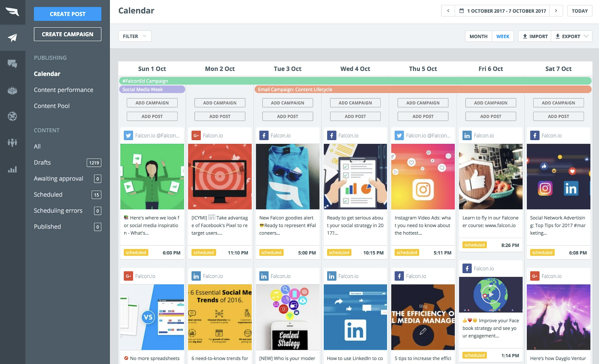Open the Filter dropdown
The height and width of the screenshot is (364, 599).
pos(134,36)
